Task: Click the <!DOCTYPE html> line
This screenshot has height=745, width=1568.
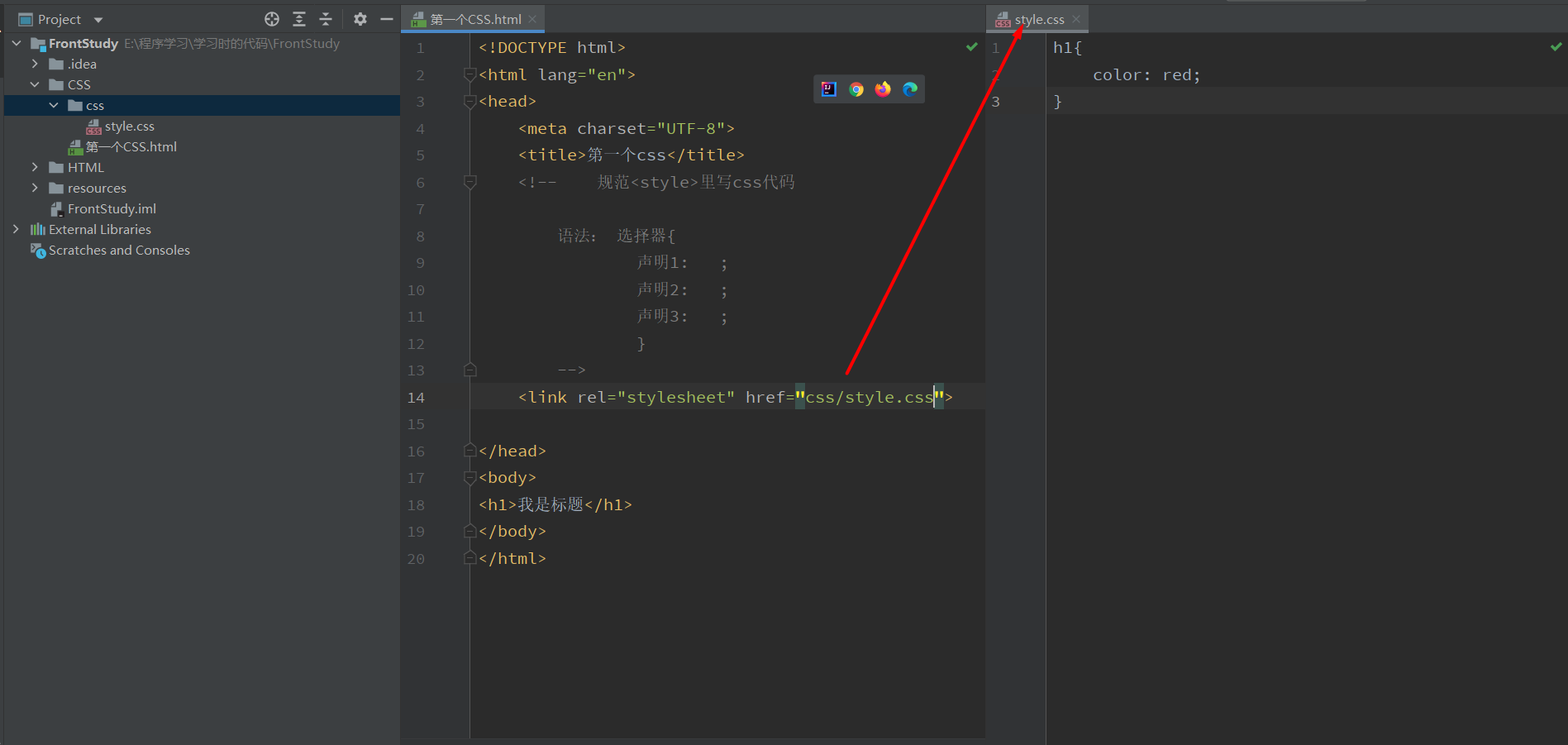Action: (x=552, y=48)
